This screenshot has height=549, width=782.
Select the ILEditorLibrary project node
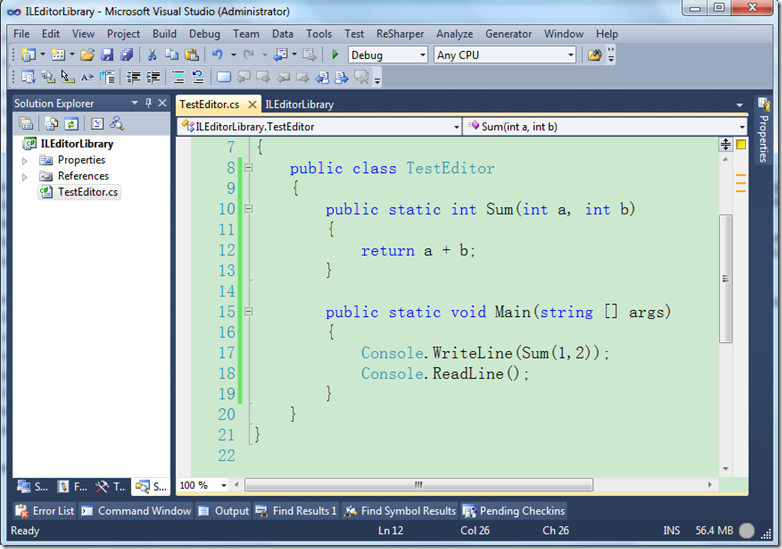68,144
